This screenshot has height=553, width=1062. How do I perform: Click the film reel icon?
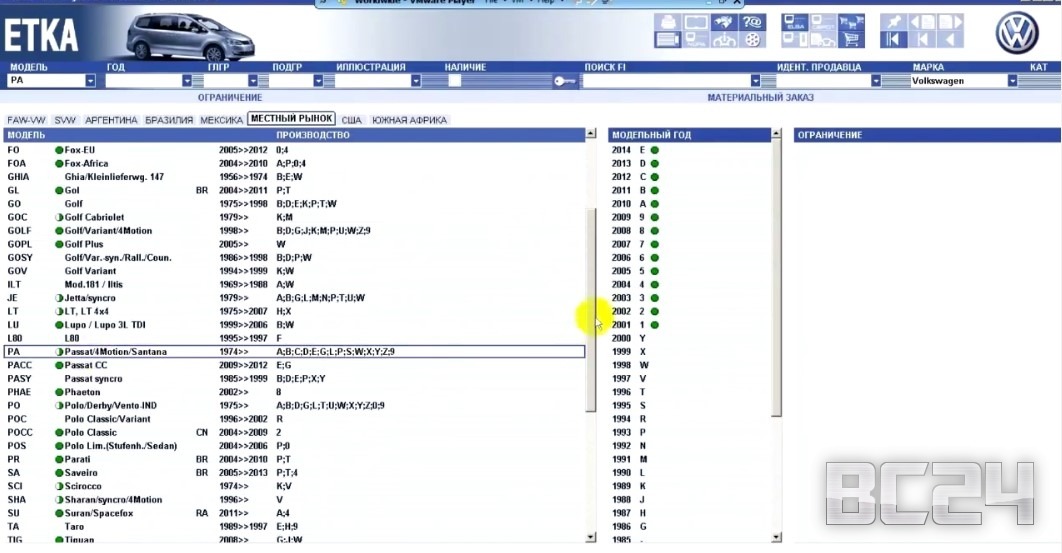[x=752, y=40]
